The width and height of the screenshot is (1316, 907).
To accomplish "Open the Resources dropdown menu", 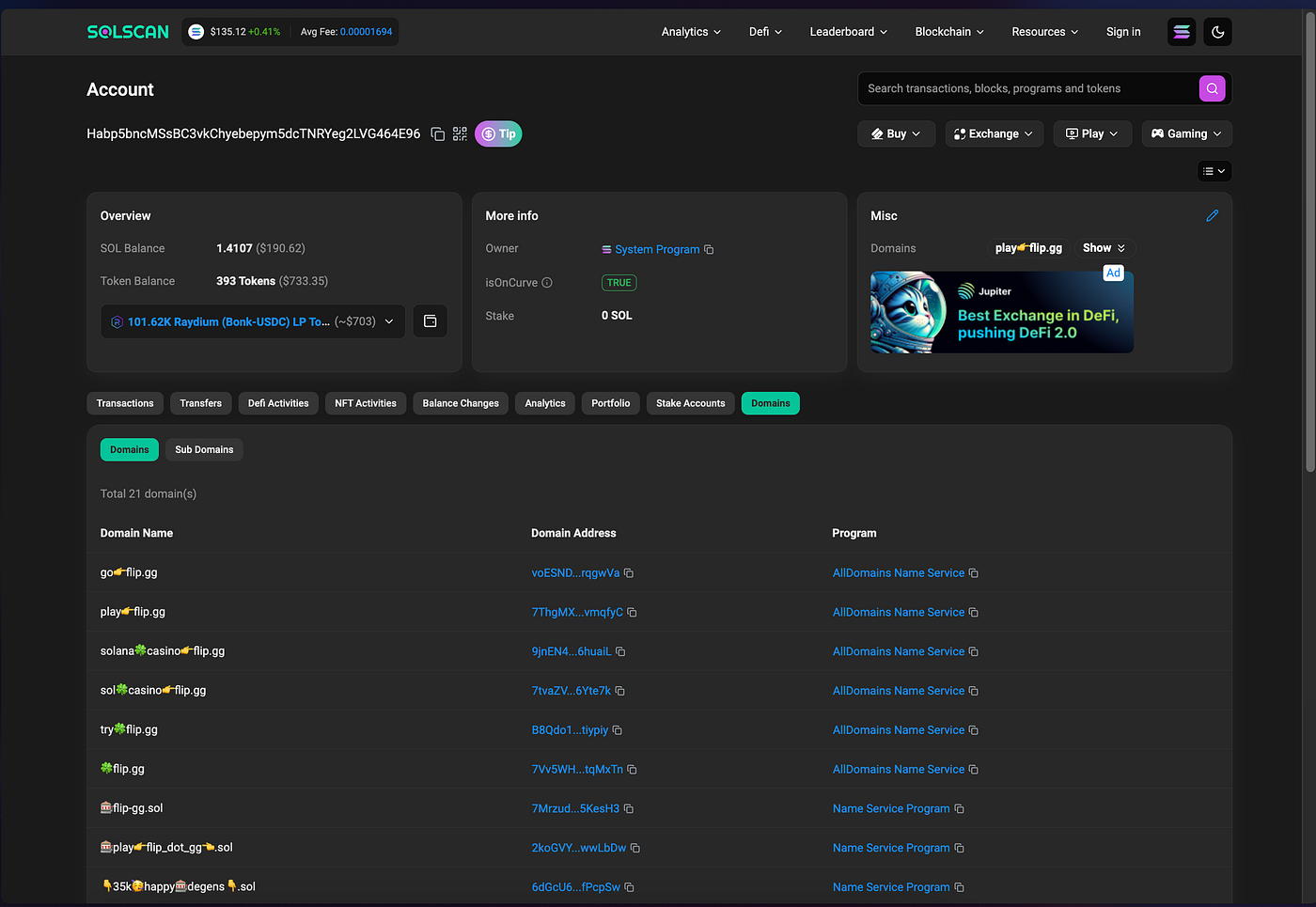I will (x=1044, y=32).
